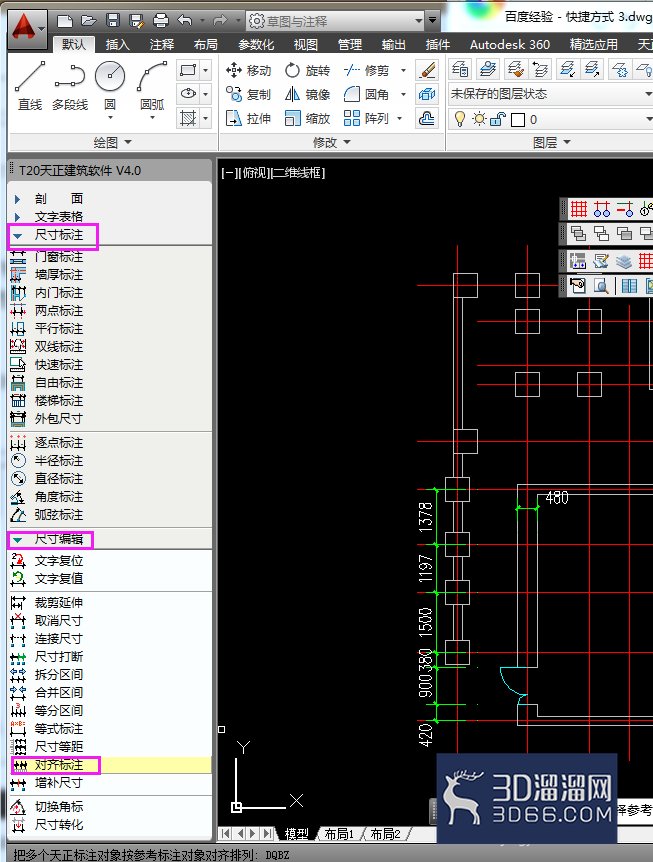Open the 注释 ribbon tab
The width and height of the screenshot is (653, 862).
(162, 44)
